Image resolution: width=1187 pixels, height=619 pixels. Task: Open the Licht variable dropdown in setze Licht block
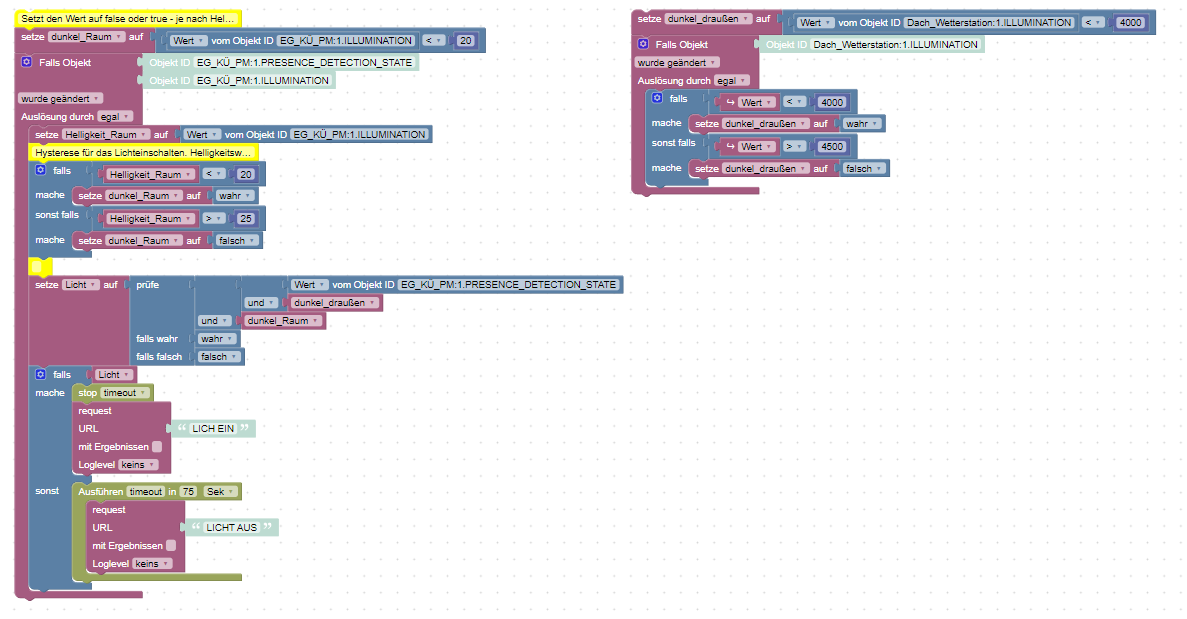pyautogui.click(x=80, y=285)
